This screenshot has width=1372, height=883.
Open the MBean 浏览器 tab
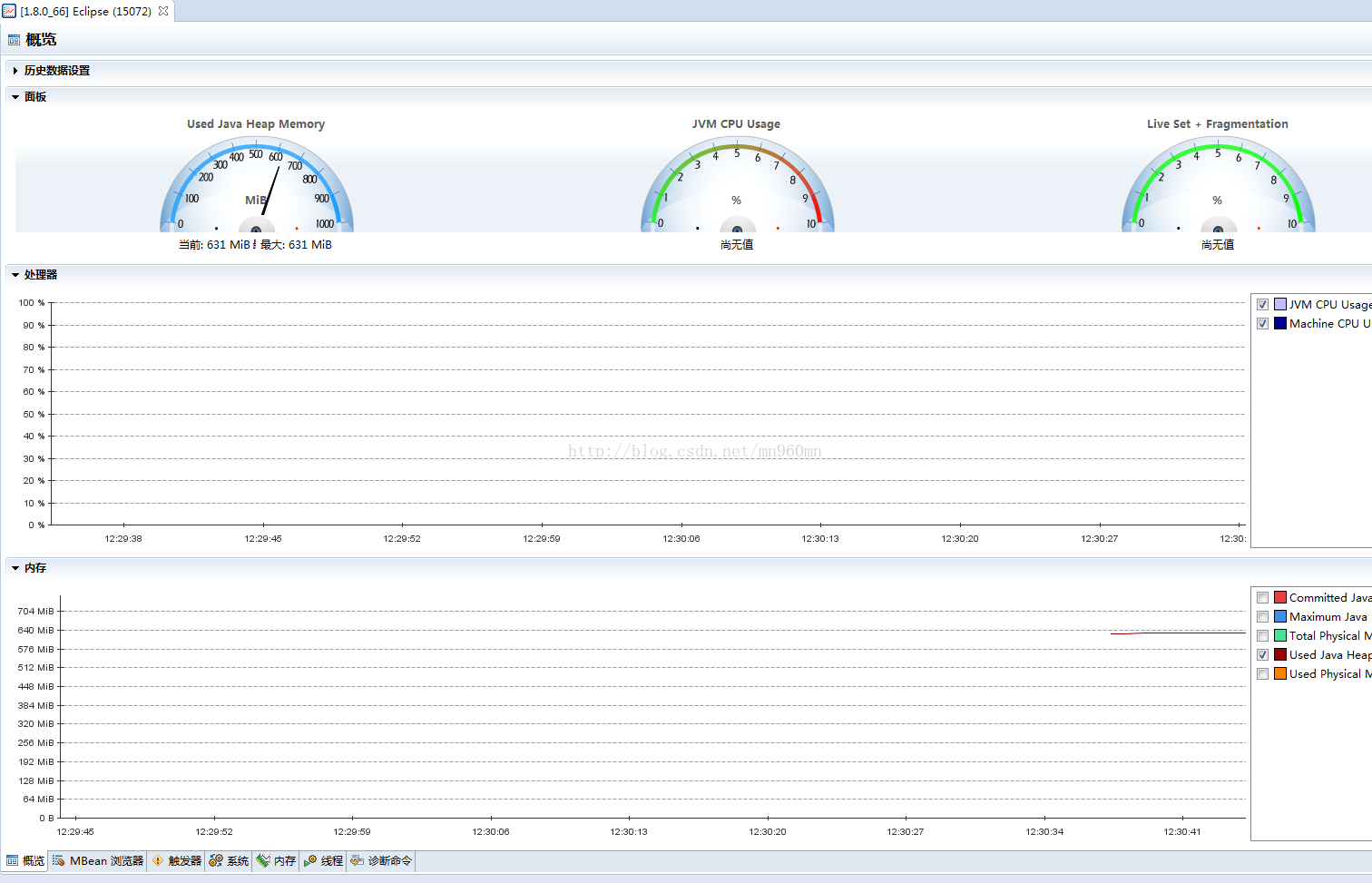[98, 861]
